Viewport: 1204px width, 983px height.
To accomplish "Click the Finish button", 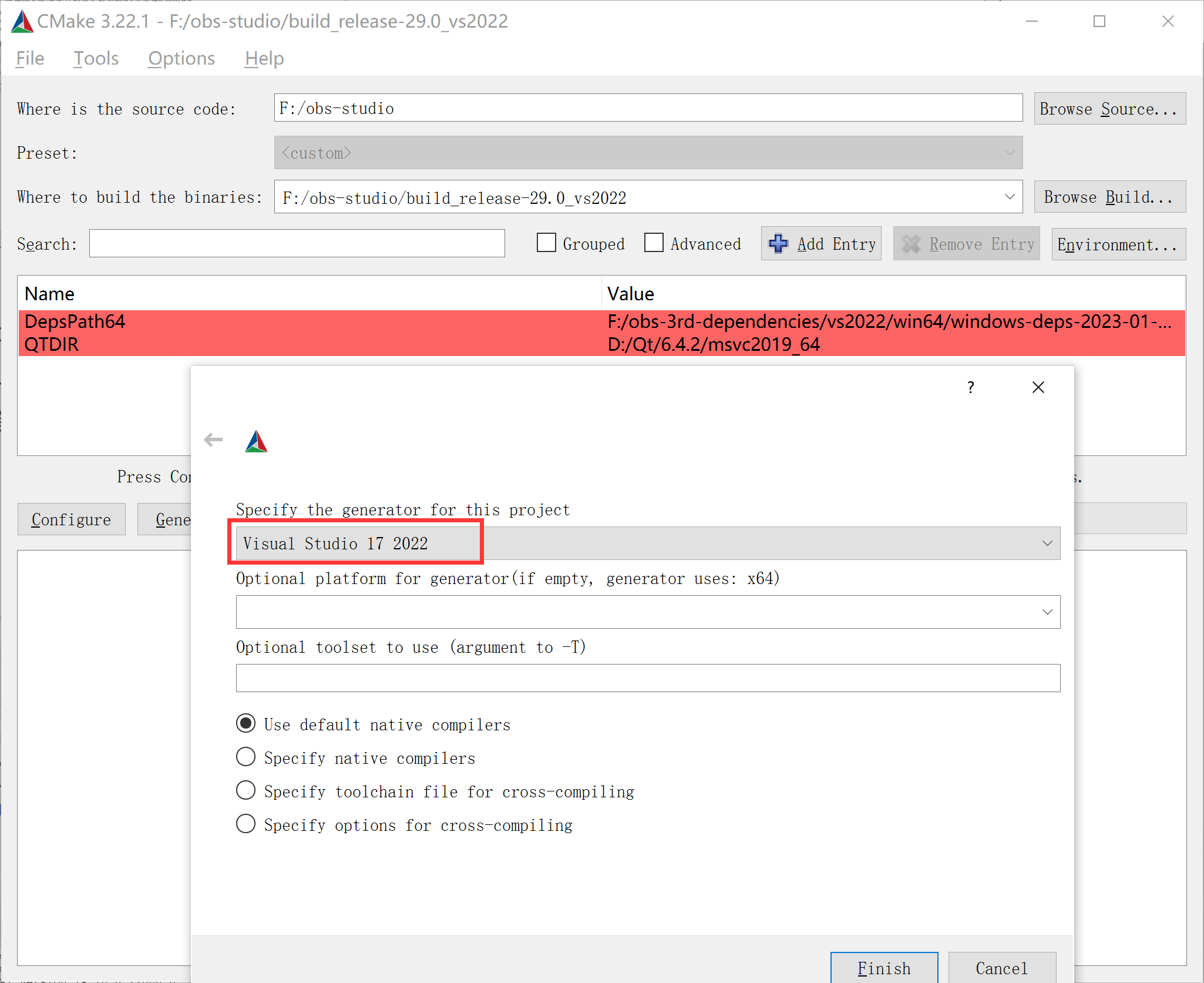I will tap(883, 968).
